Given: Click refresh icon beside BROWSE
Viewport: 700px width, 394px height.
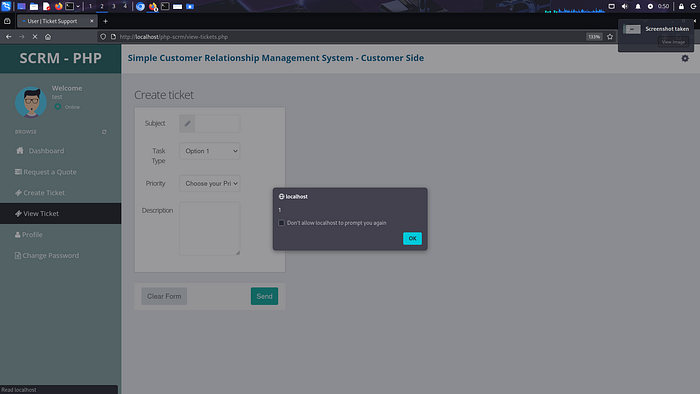Looking at the screenshot, I should click(x=104, y=132).
